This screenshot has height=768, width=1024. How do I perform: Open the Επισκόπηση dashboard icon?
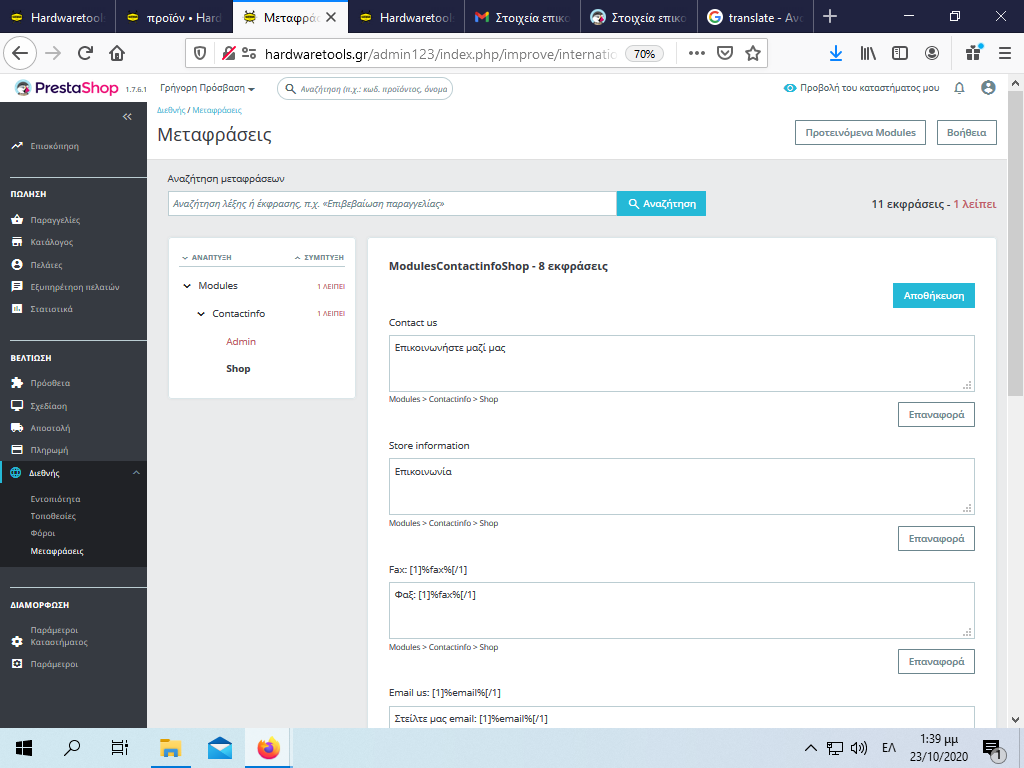tap(17, 146)
